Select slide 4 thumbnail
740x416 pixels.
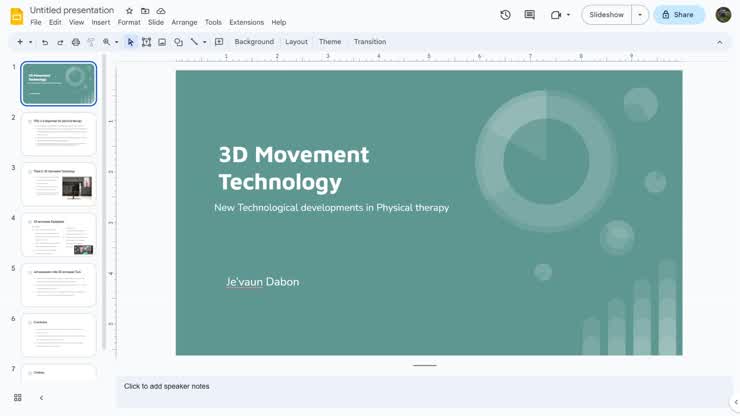(59, 235)
